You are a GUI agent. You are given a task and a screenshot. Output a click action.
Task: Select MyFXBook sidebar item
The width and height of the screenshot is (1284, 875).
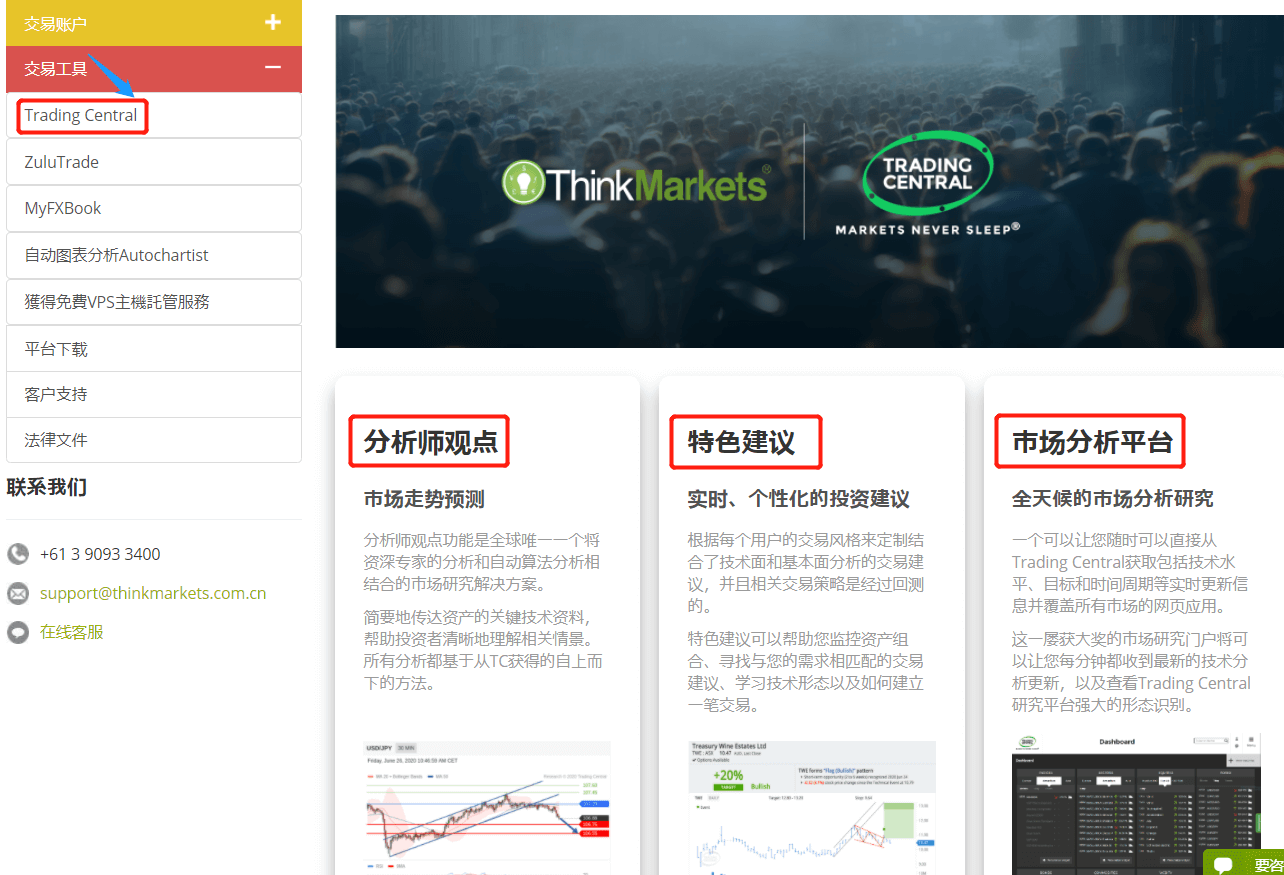tap(154, 208)
